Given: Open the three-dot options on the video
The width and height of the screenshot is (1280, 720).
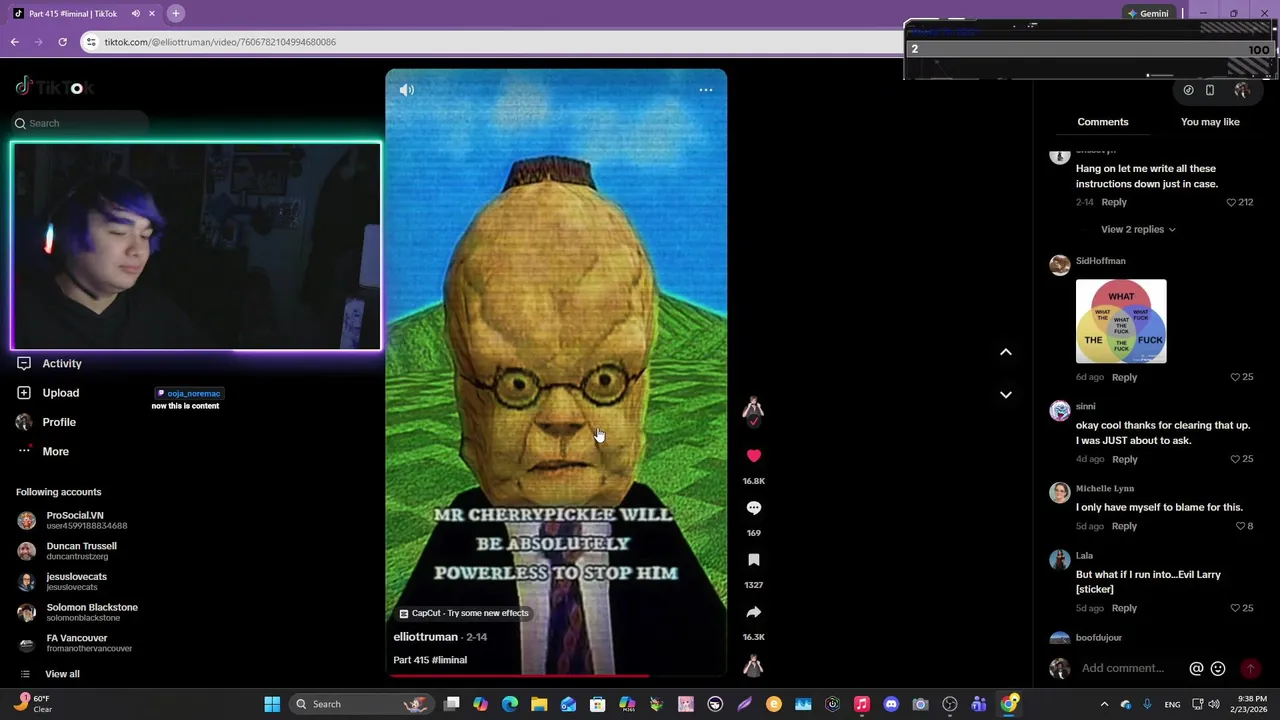Looking at the screenshot, I should (x=706, y=90).
